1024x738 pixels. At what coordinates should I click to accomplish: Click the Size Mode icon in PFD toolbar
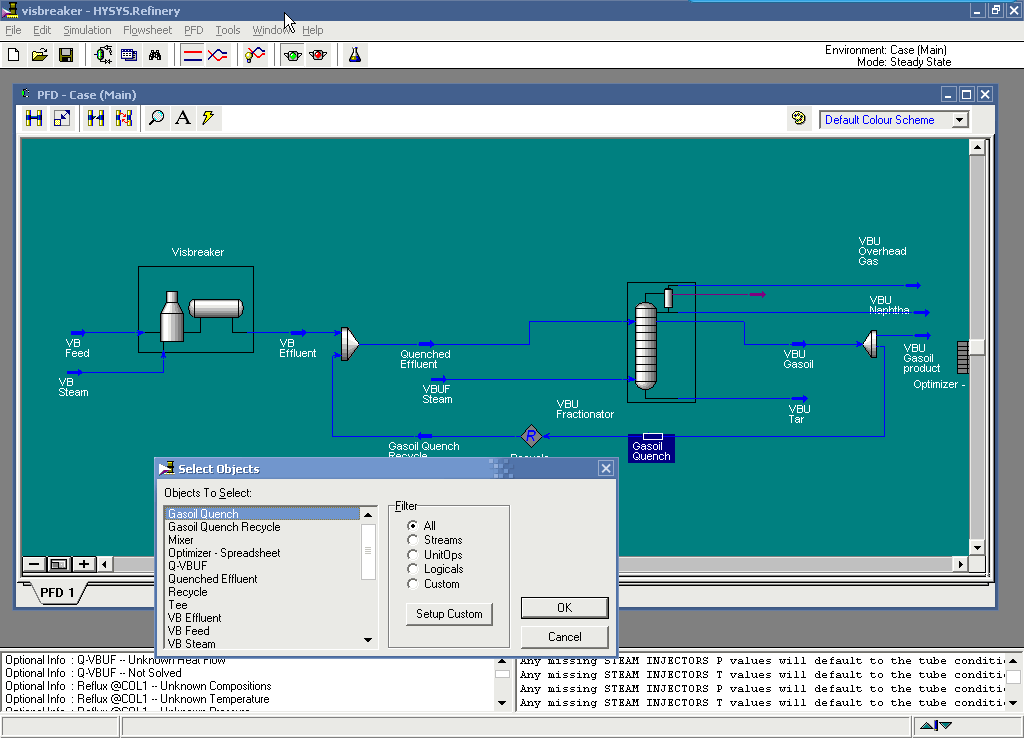(x=61, y=118)
